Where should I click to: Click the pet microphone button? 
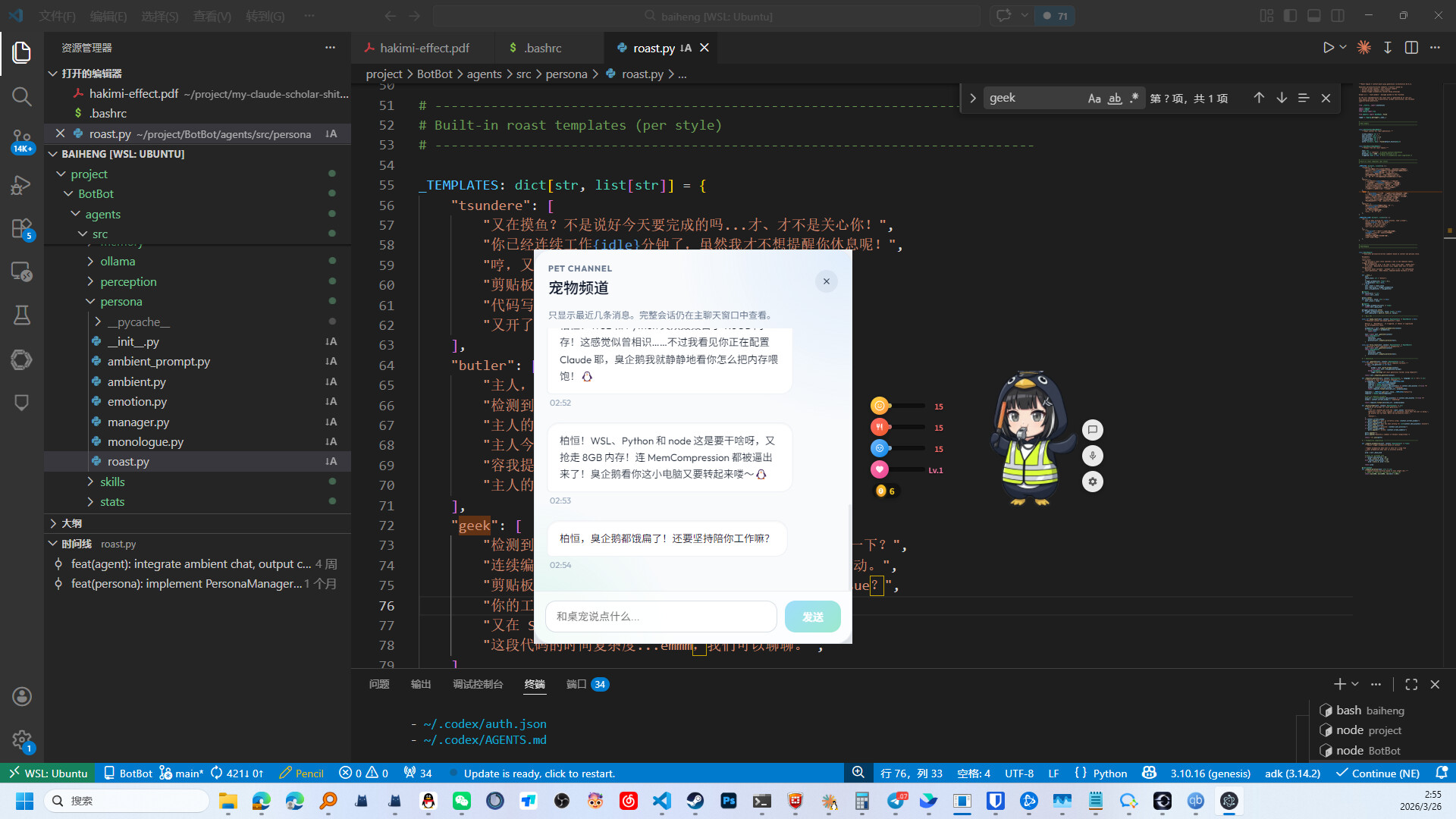1092,456
